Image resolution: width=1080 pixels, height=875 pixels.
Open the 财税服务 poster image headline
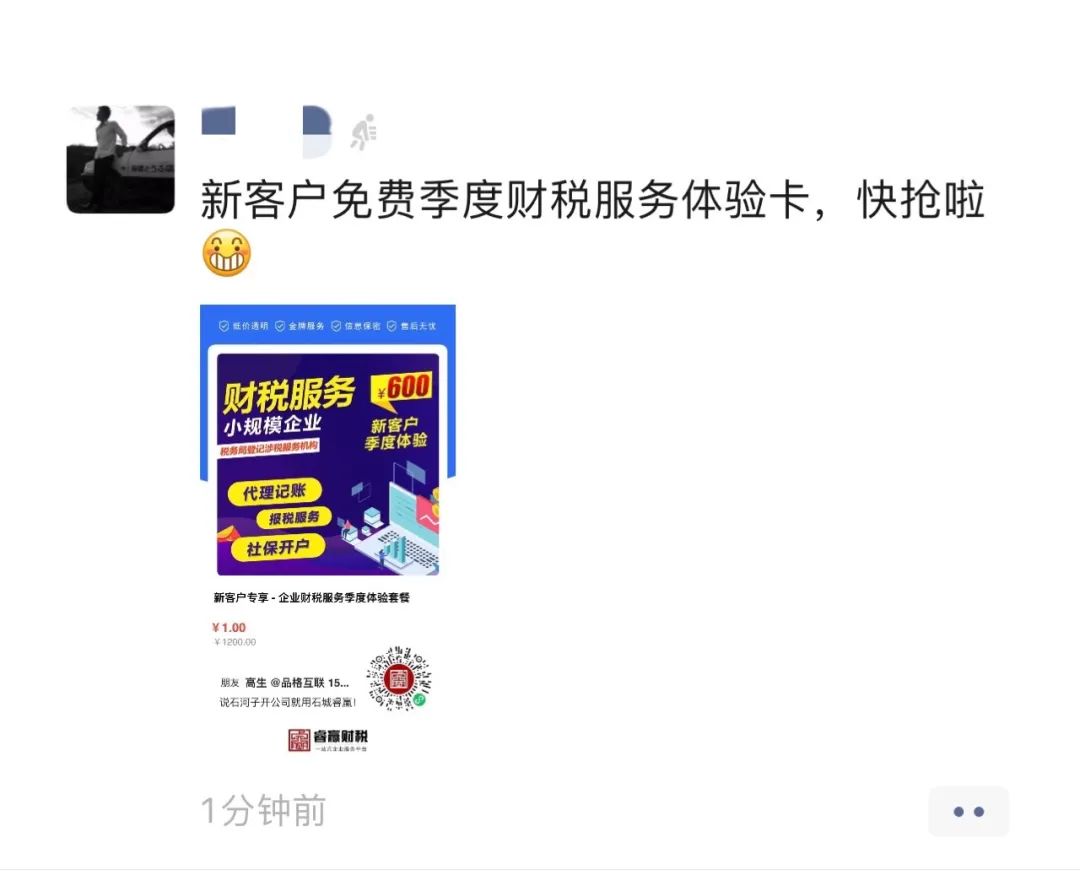tap(289, 395)
